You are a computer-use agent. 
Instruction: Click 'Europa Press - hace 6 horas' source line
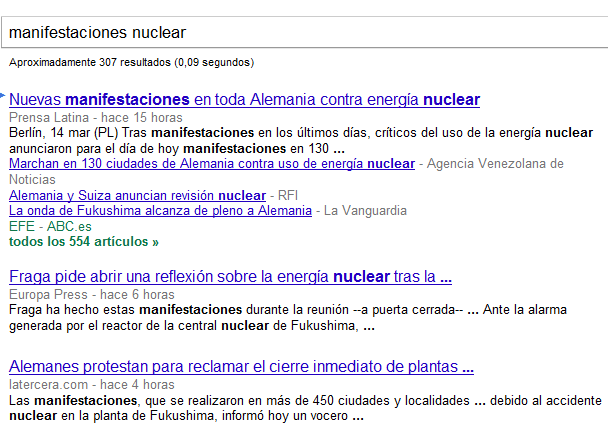92,295
